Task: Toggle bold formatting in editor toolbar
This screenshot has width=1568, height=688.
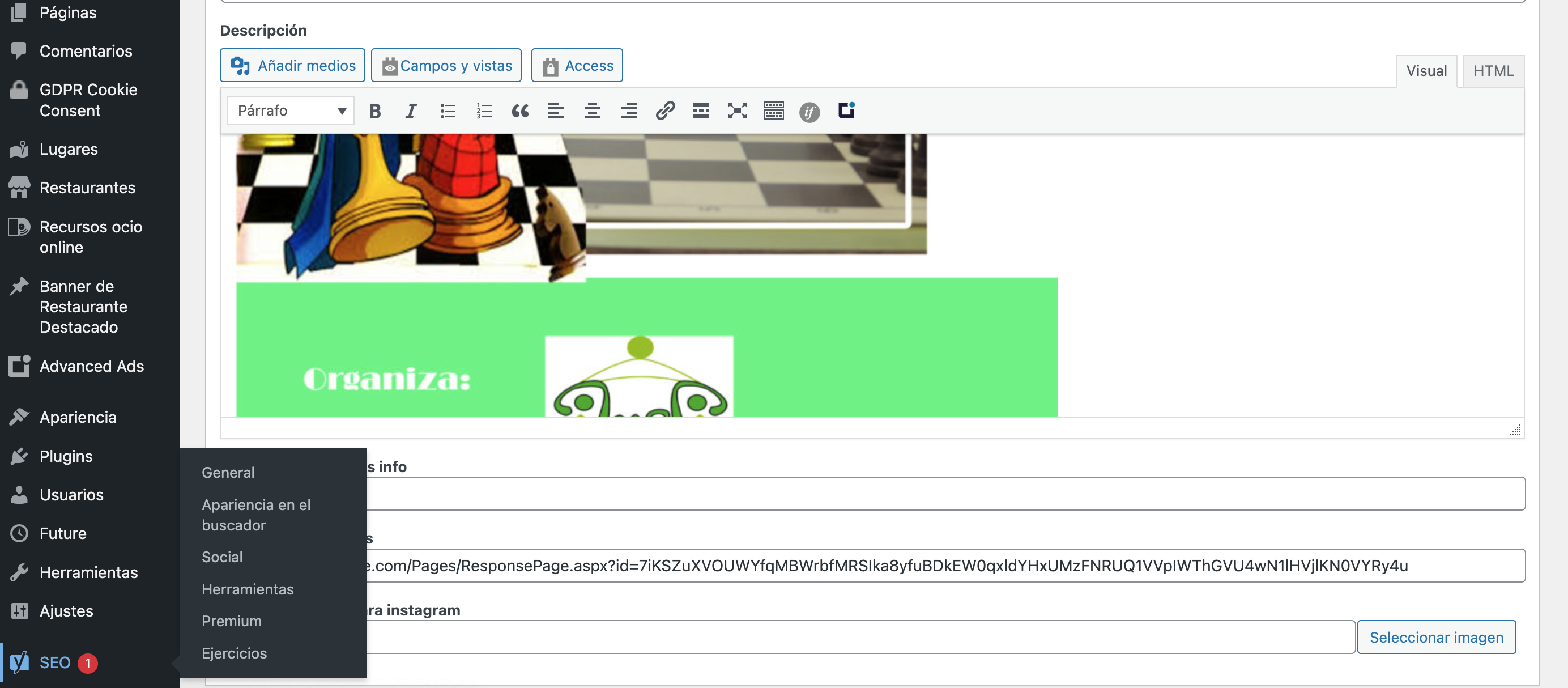Action: [375, 111]
